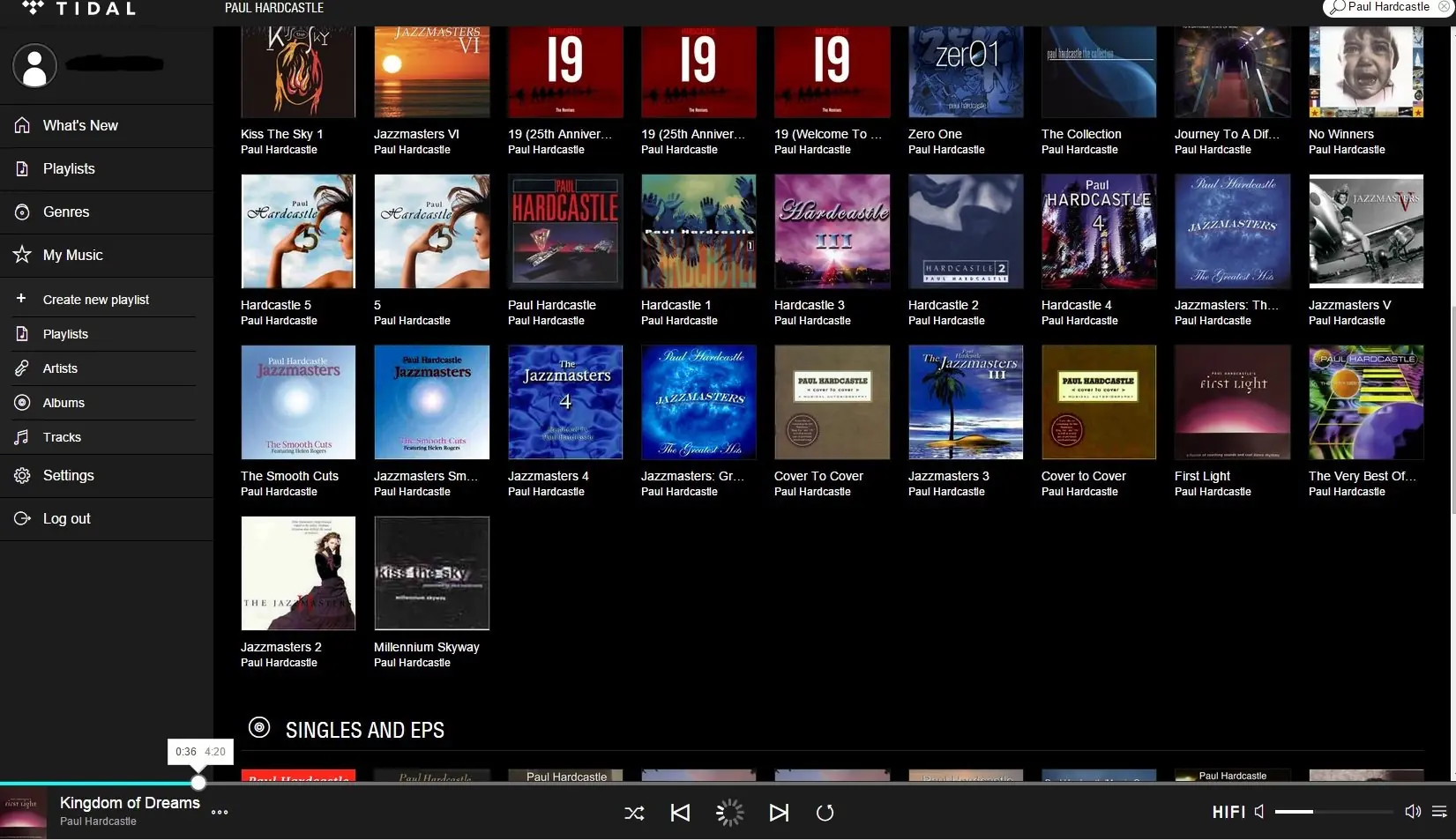Skip to previous track

[x=680, y=813]
